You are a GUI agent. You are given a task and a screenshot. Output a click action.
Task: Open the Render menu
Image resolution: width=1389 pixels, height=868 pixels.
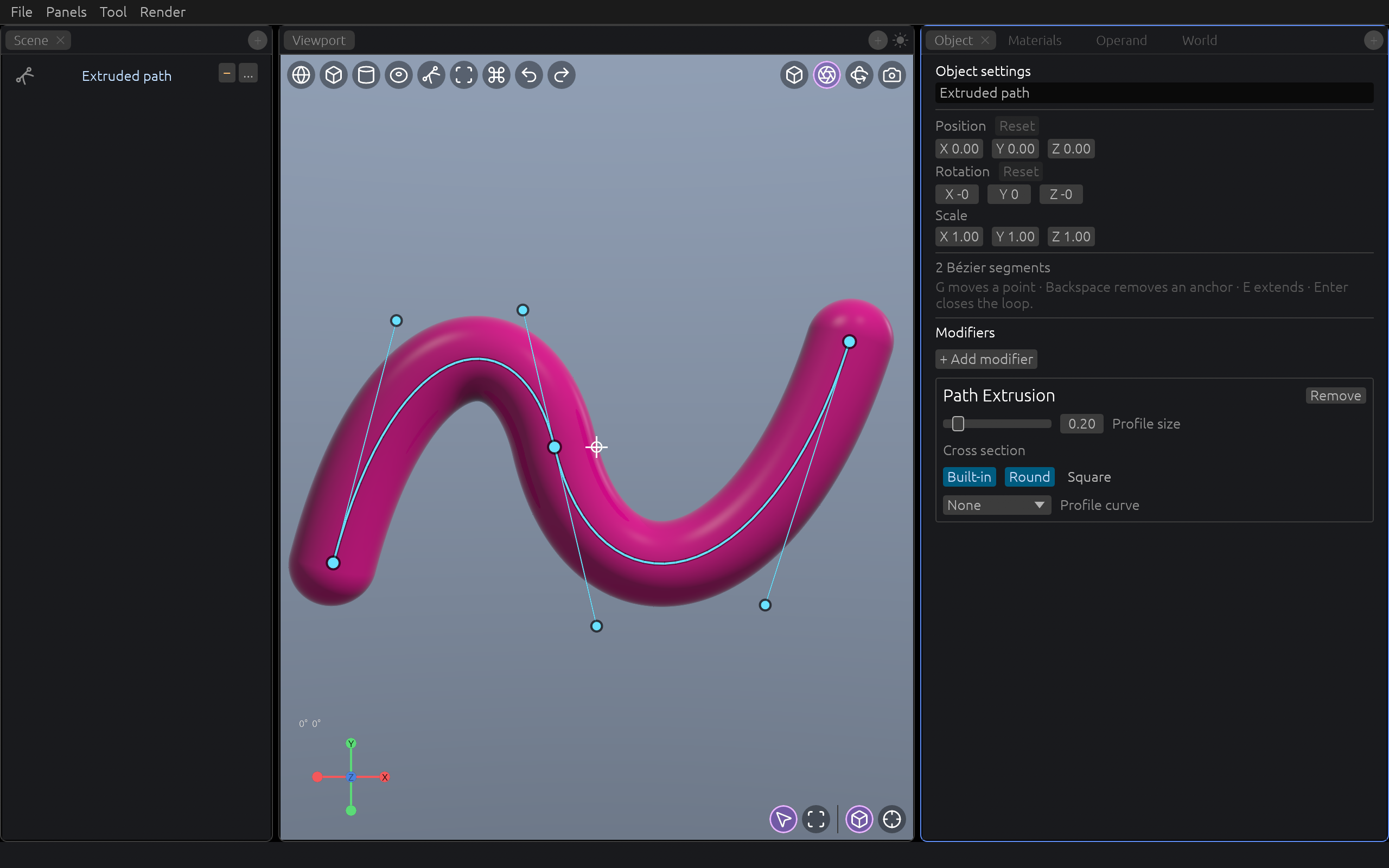(162, 12)
